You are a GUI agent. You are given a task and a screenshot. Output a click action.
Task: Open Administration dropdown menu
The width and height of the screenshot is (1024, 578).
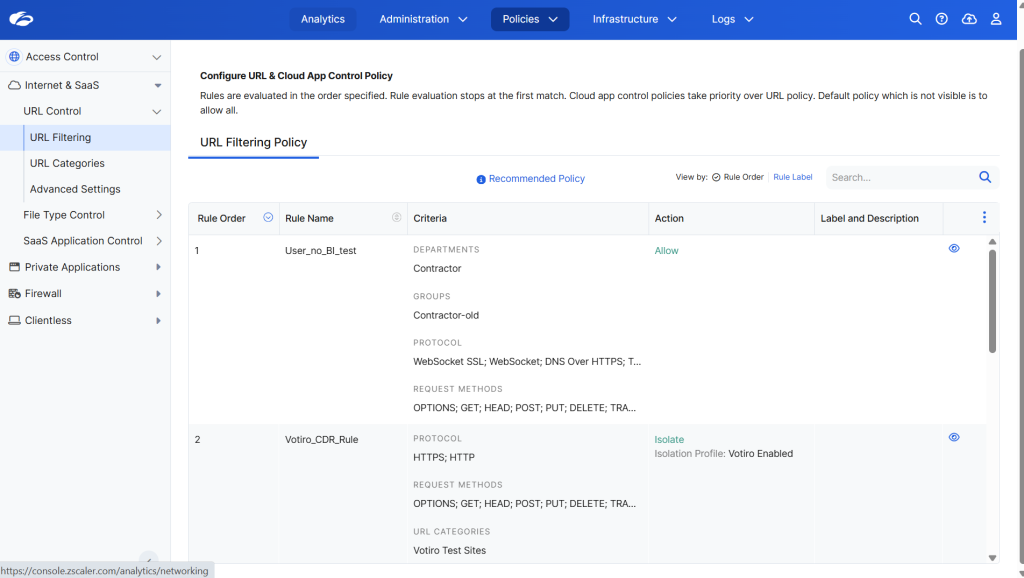point(423,19)
